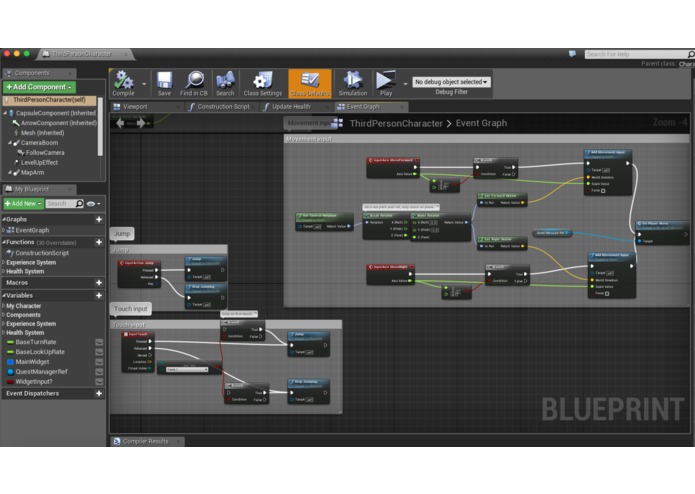Open EventGraph in the Graphs list
The width and height of the screenshot is (695, 494).
[x=32, y=230]
